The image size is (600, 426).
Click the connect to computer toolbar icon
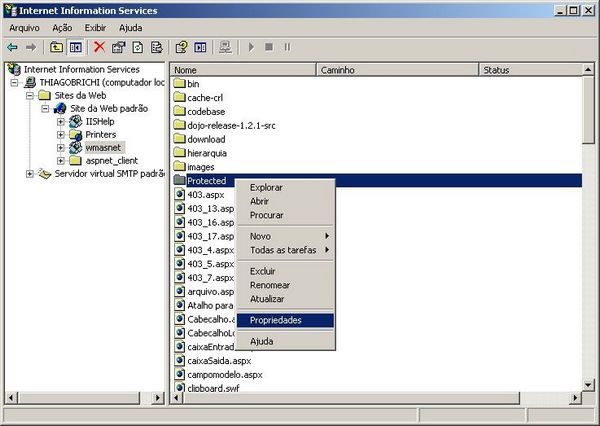225,47
